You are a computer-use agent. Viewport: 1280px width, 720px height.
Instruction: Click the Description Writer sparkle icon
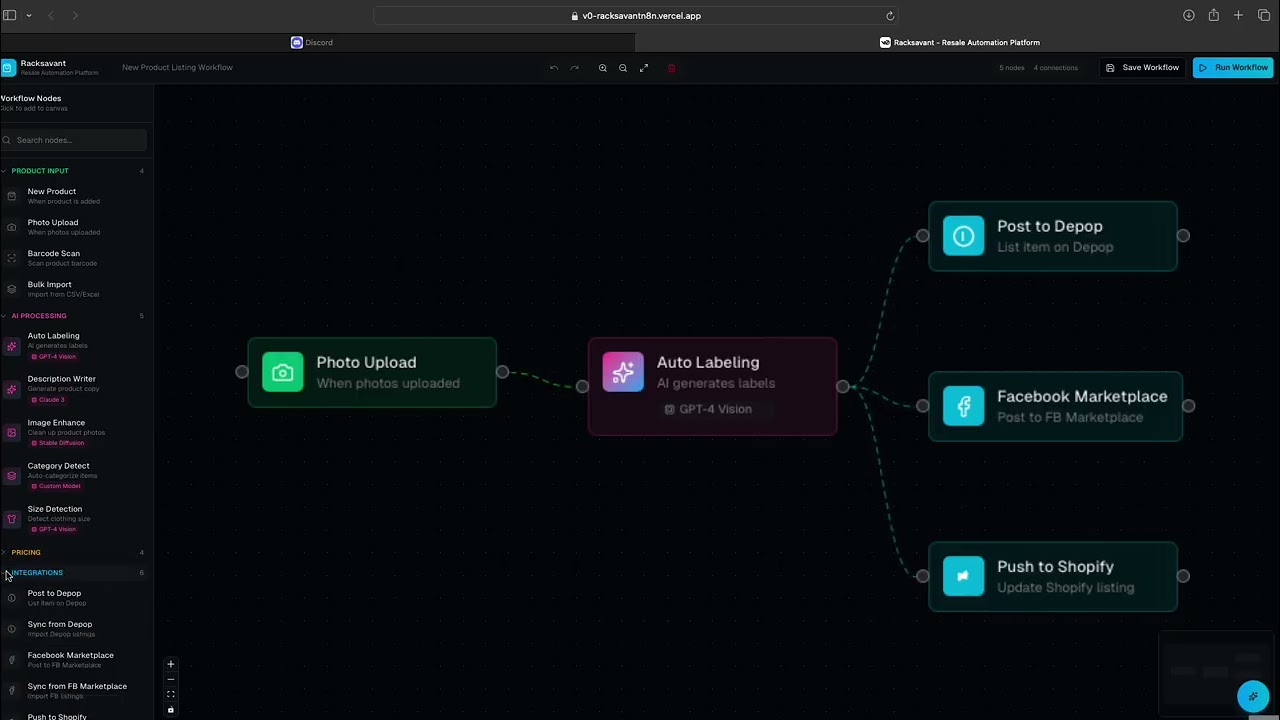(x=12, y=389)
